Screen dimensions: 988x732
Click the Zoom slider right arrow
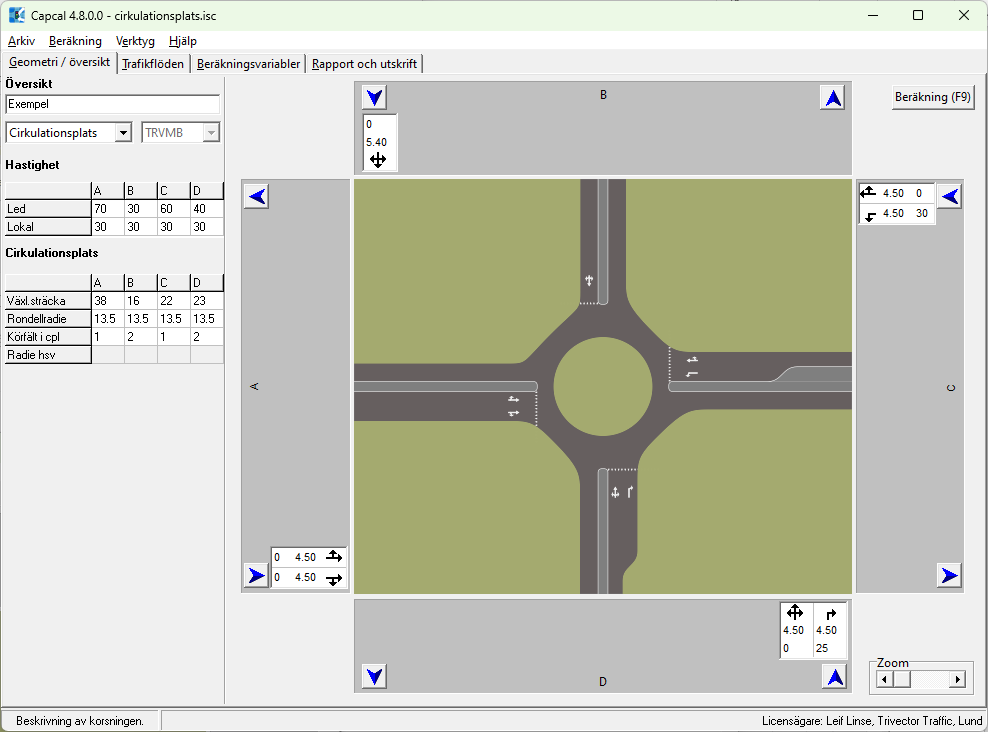(957, 680)
